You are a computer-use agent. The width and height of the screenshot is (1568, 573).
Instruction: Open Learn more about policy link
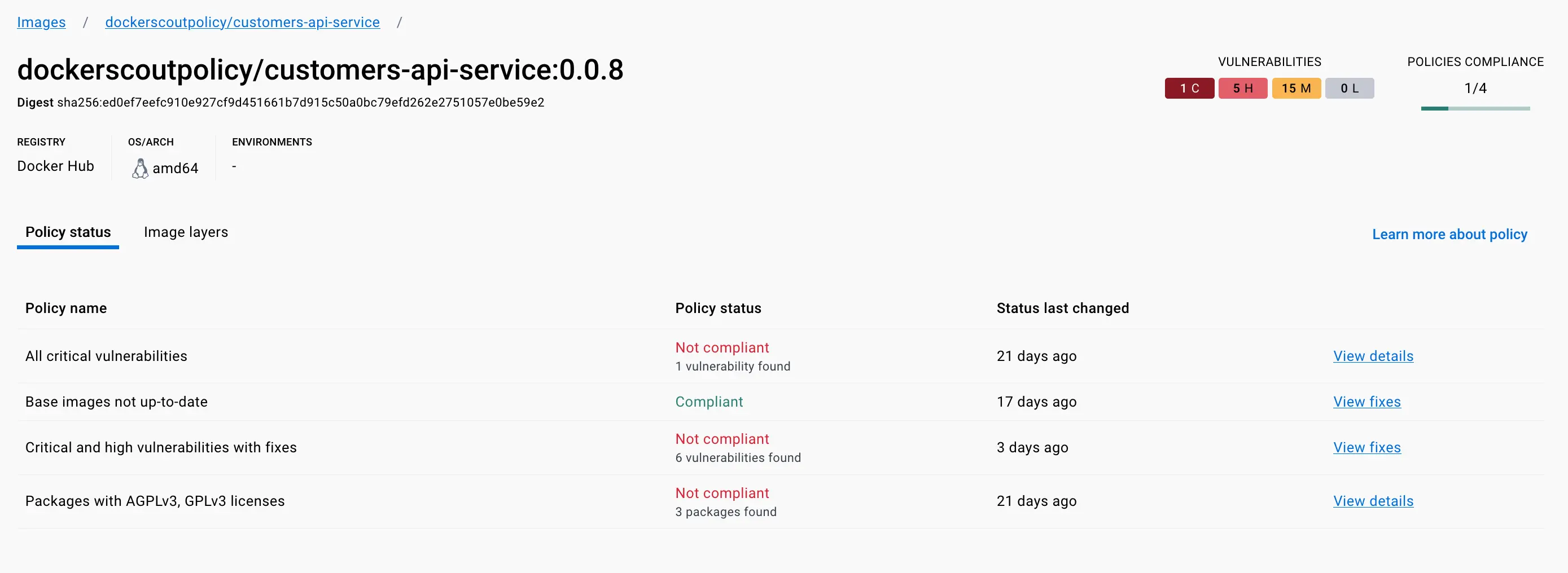click(x=1449, y=234)
